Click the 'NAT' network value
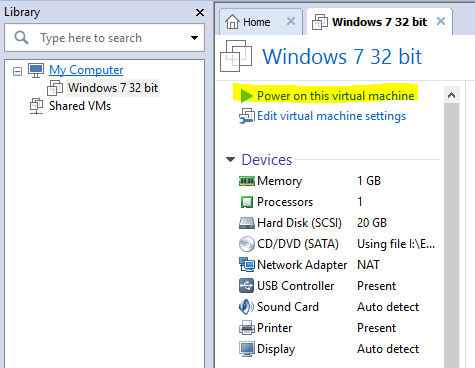 [x=368, y=265]
